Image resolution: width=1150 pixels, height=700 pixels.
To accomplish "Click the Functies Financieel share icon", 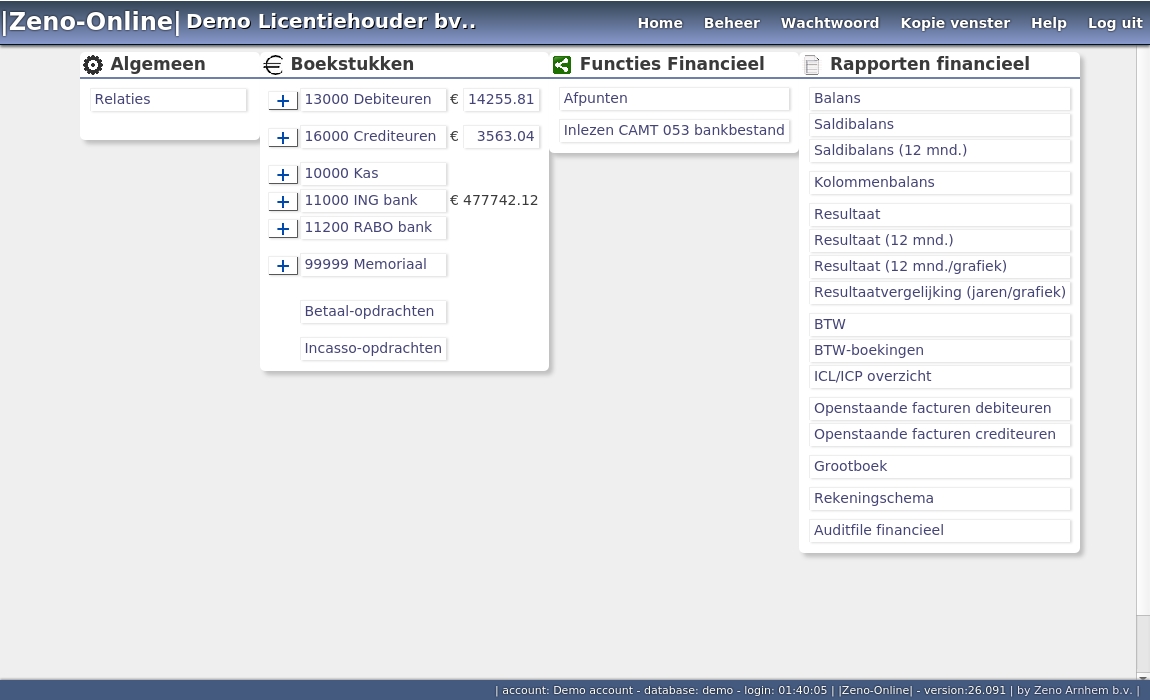I will [x=562, y=65].
